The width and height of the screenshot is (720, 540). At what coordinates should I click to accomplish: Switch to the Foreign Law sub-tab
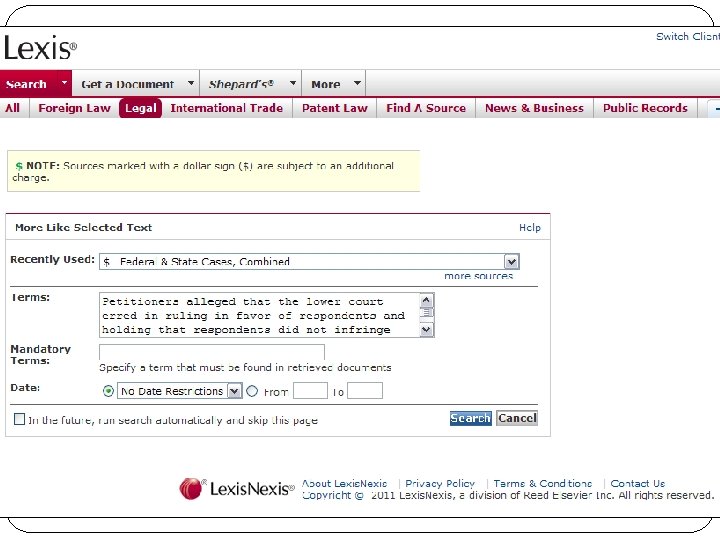[74, 108]
